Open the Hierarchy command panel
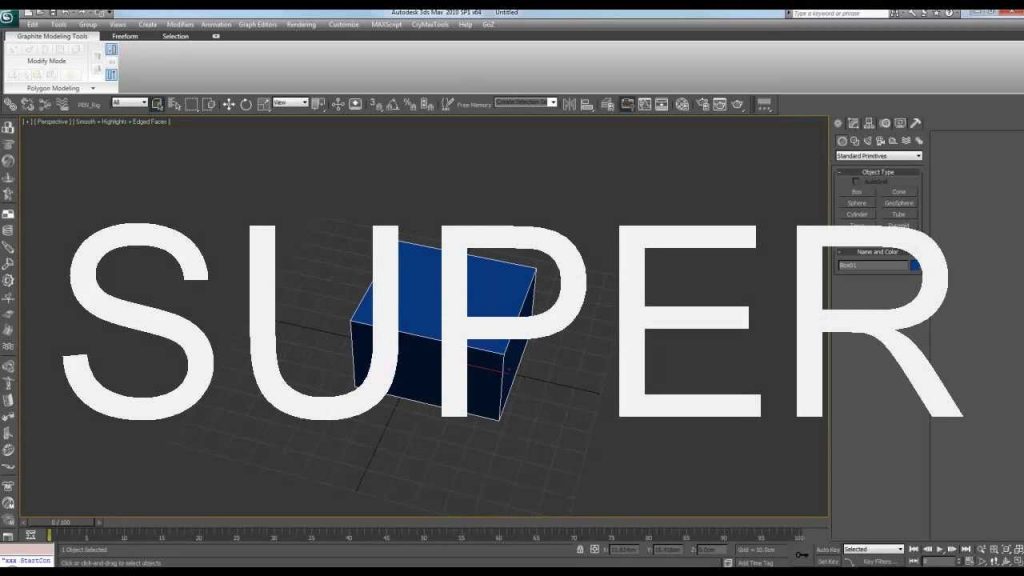1024x576 pixels. (x=869, y=123)
